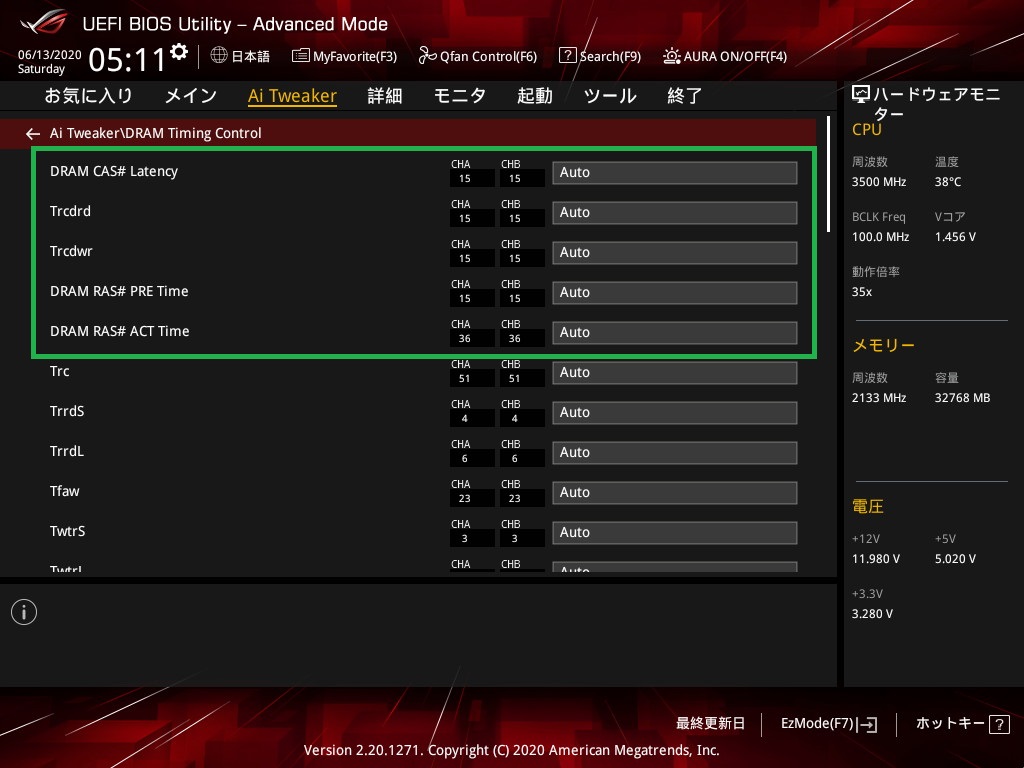Image resolution: width=1024 pixels, height=768 pixels.
Task: Click the DRAM RAS# PRE Time Auto field
Action: click(675, 293)
